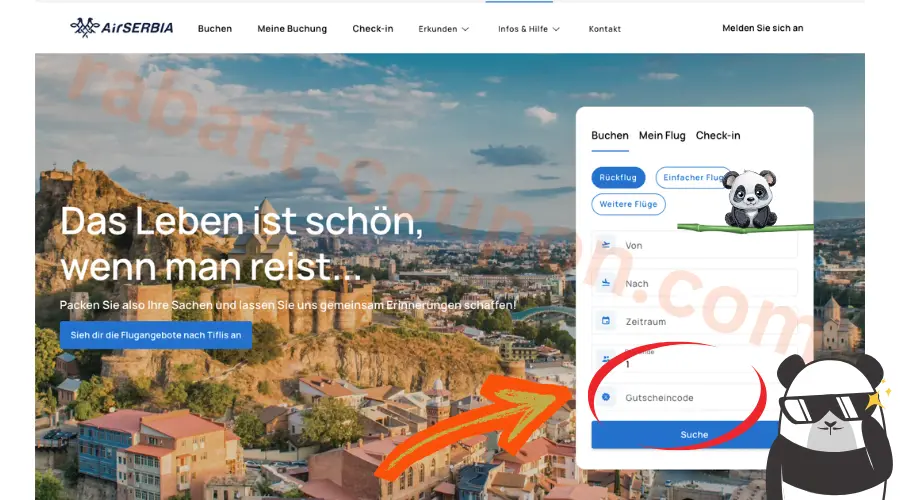Switch to the Check-in tab in widget

[717, 135]
